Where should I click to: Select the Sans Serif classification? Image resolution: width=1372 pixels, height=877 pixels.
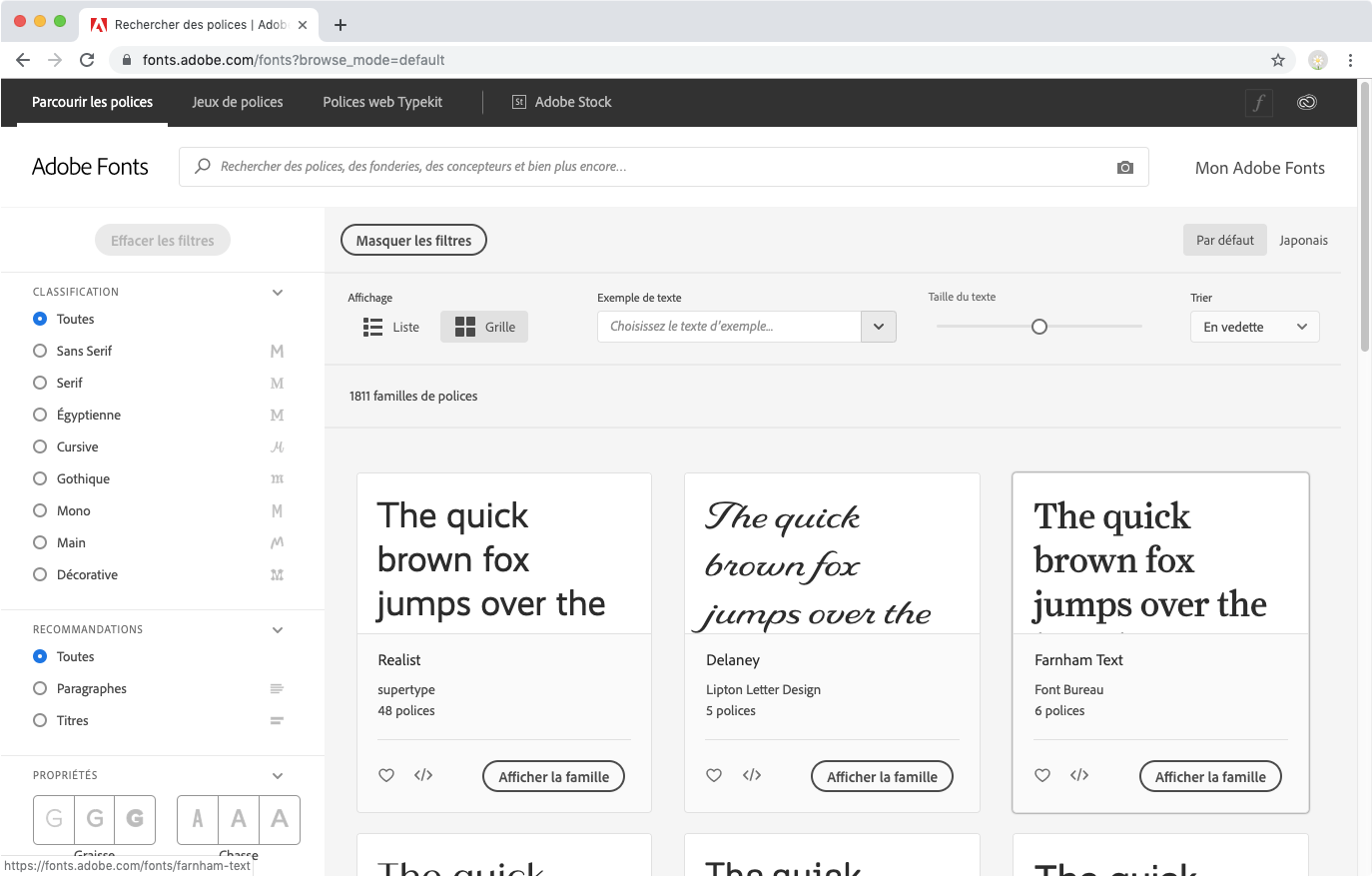pos(40,351)
